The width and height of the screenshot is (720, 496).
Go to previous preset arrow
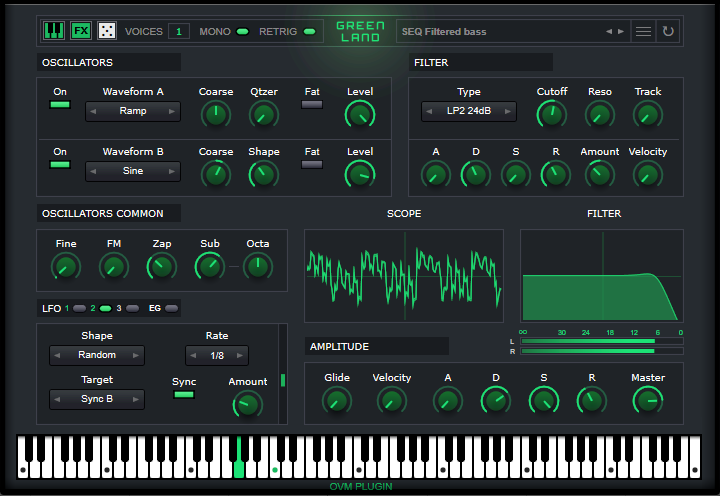pos(608,31)
